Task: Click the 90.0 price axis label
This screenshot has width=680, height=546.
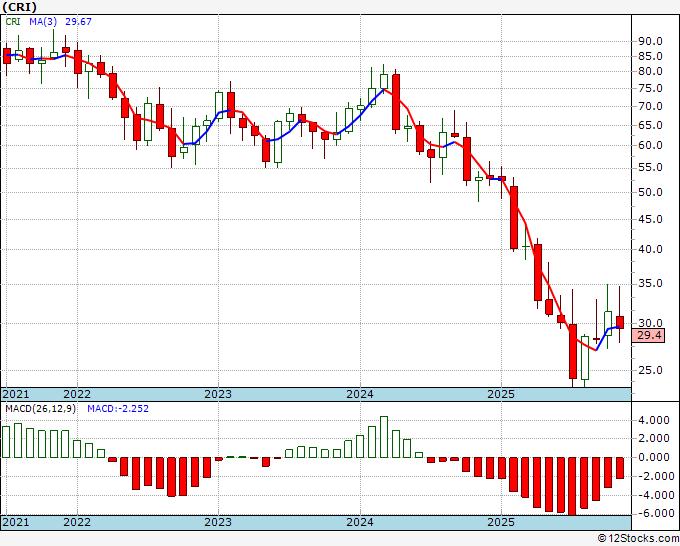Action: [650, 42]
